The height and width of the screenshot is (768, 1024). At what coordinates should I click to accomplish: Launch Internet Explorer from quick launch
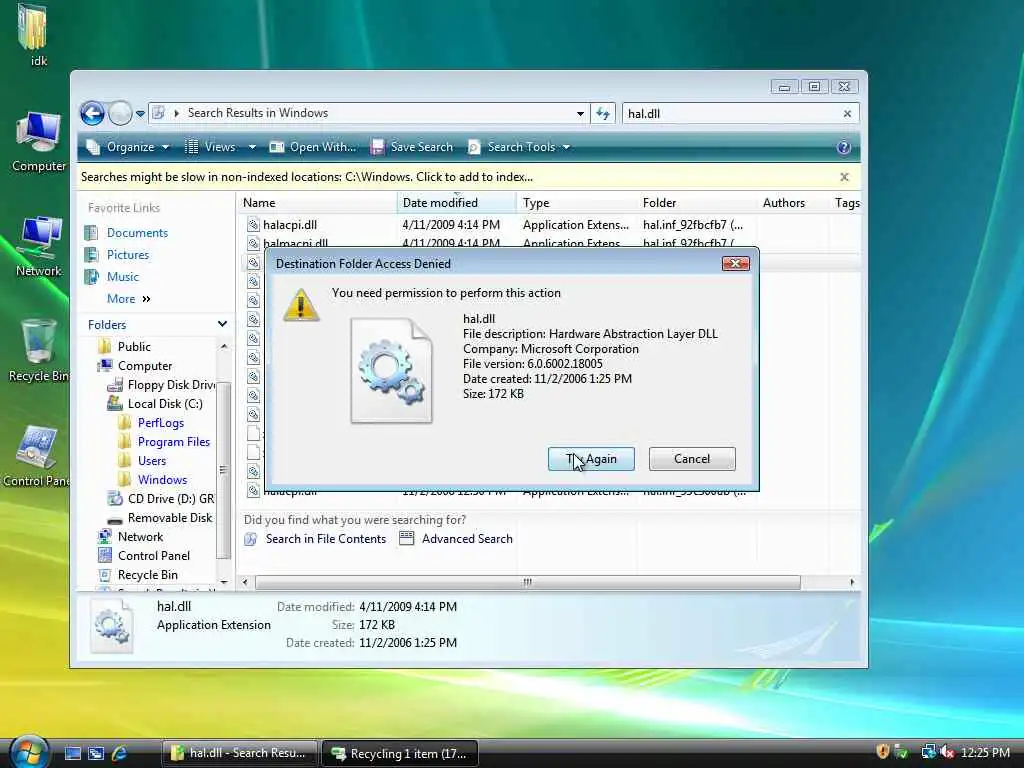click(x=119, y=753)
